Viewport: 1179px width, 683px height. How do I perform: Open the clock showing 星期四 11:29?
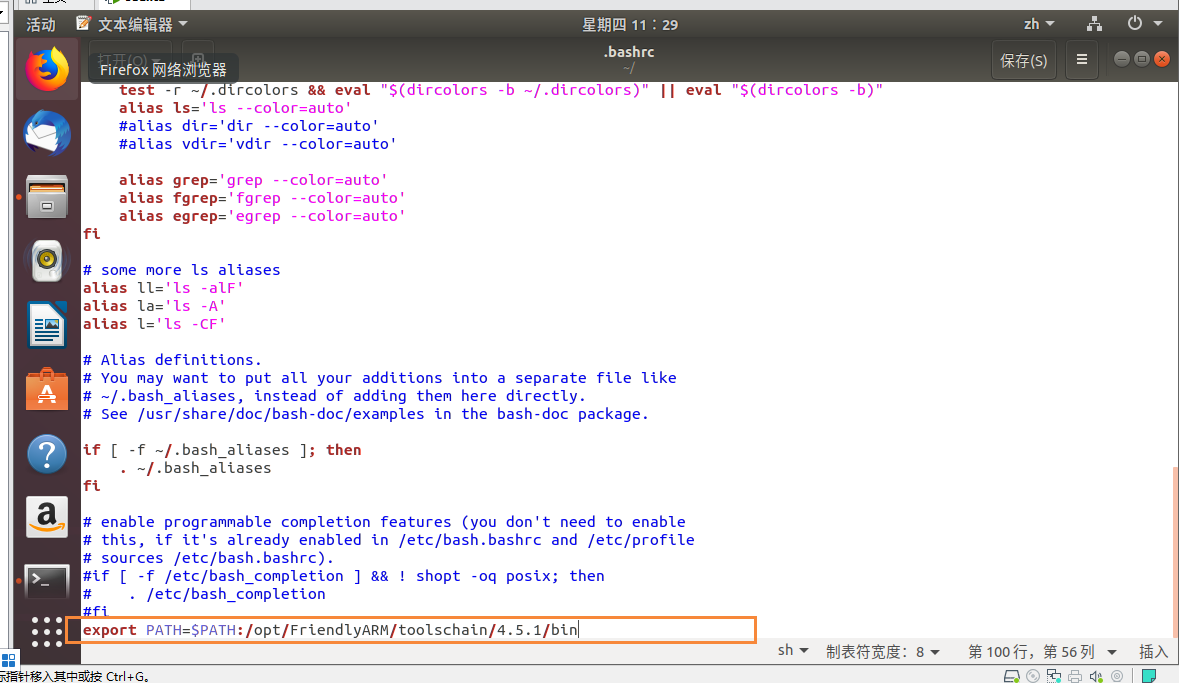[629, 24]
